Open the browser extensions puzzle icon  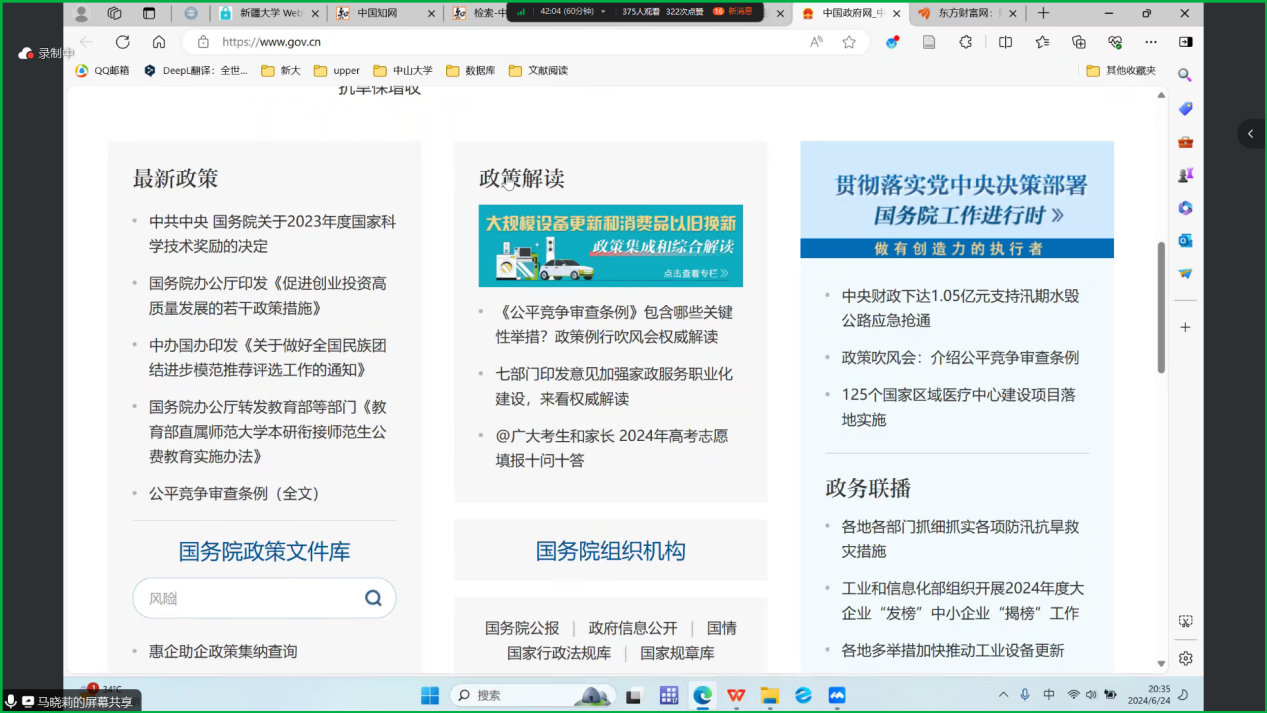tap(965, 42)
